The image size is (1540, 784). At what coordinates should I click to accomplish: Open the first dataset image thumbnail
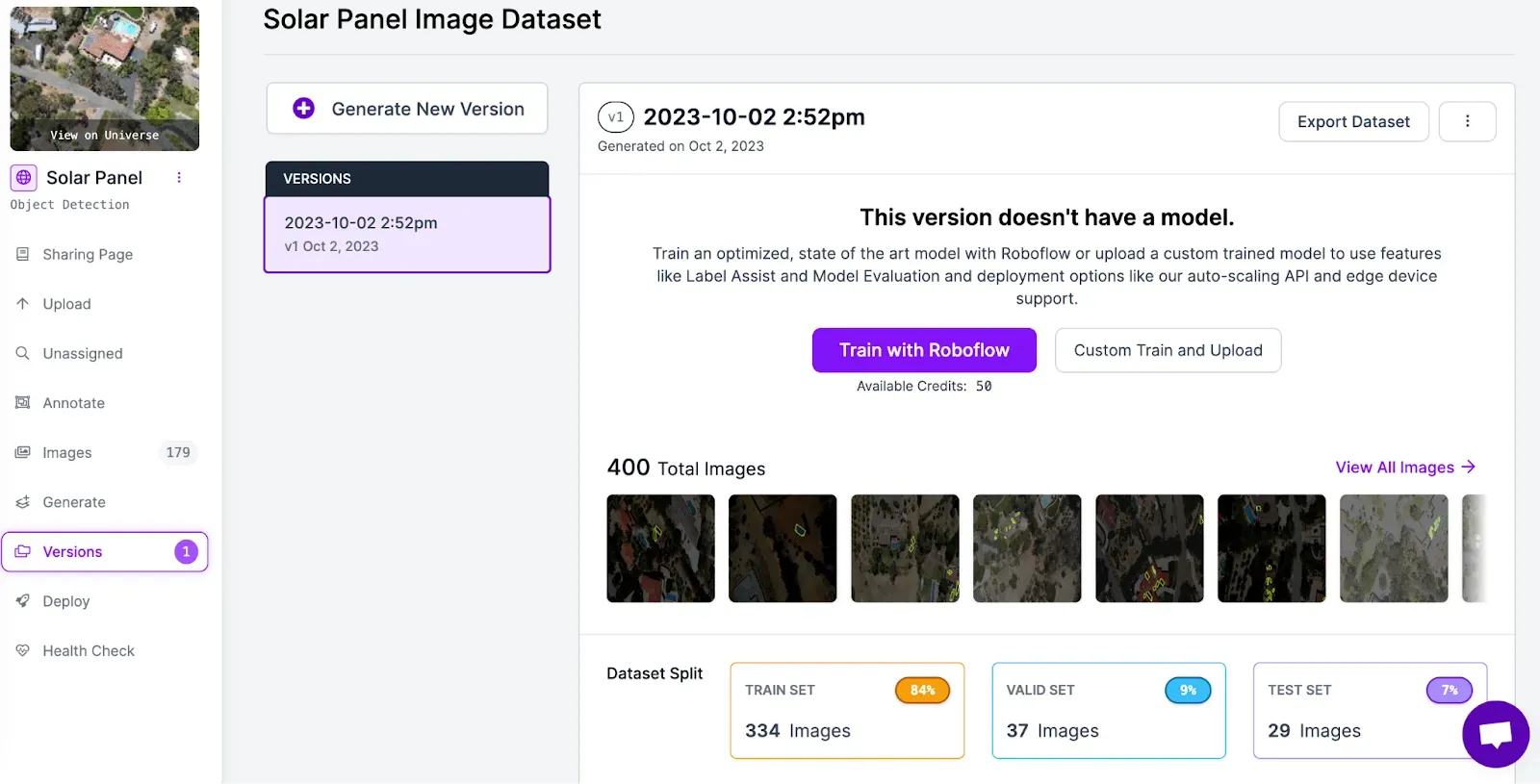[660, 548]
